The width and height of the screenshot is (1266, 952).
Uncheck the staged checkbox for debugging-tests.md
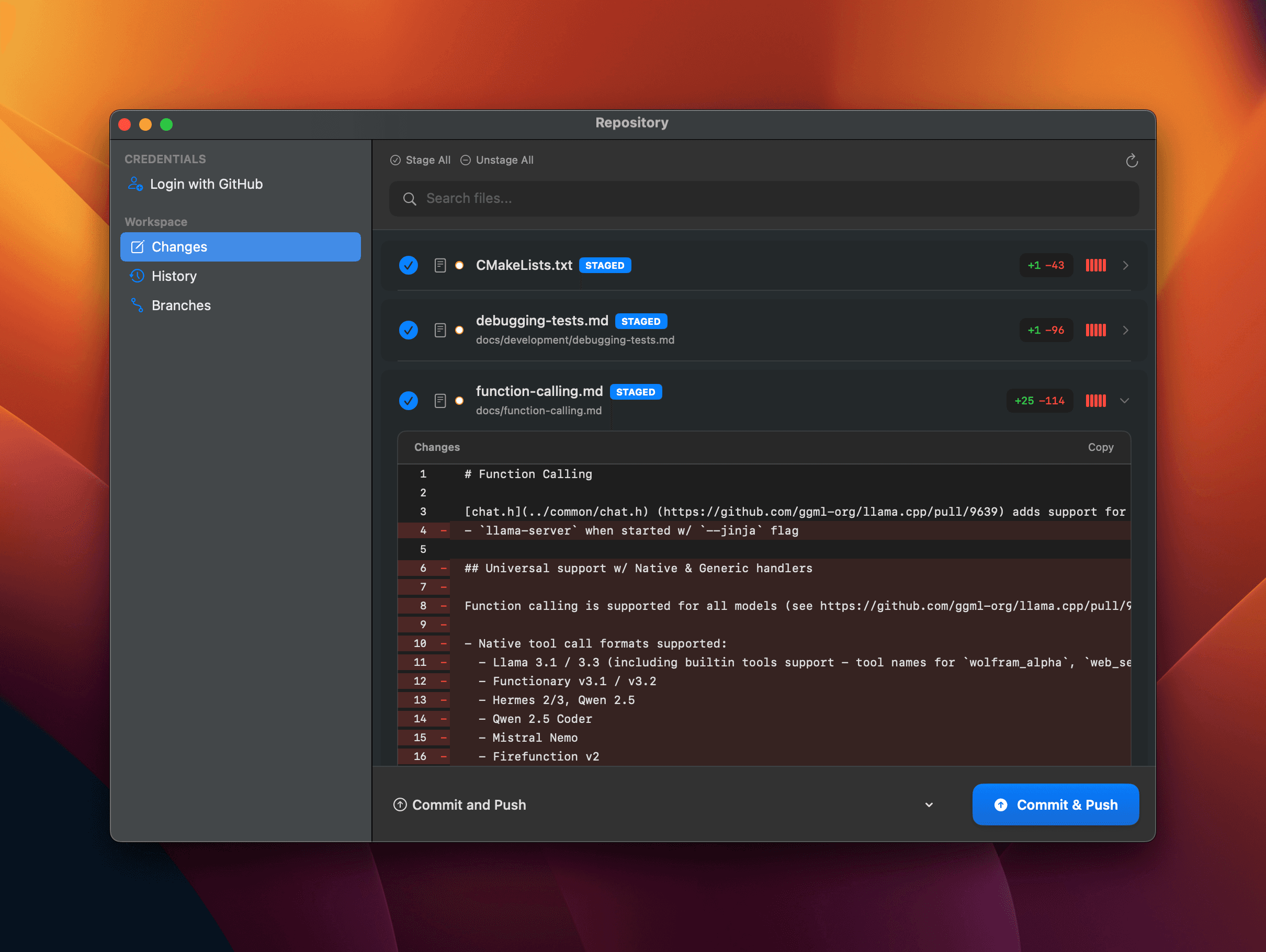pos(408,330)
